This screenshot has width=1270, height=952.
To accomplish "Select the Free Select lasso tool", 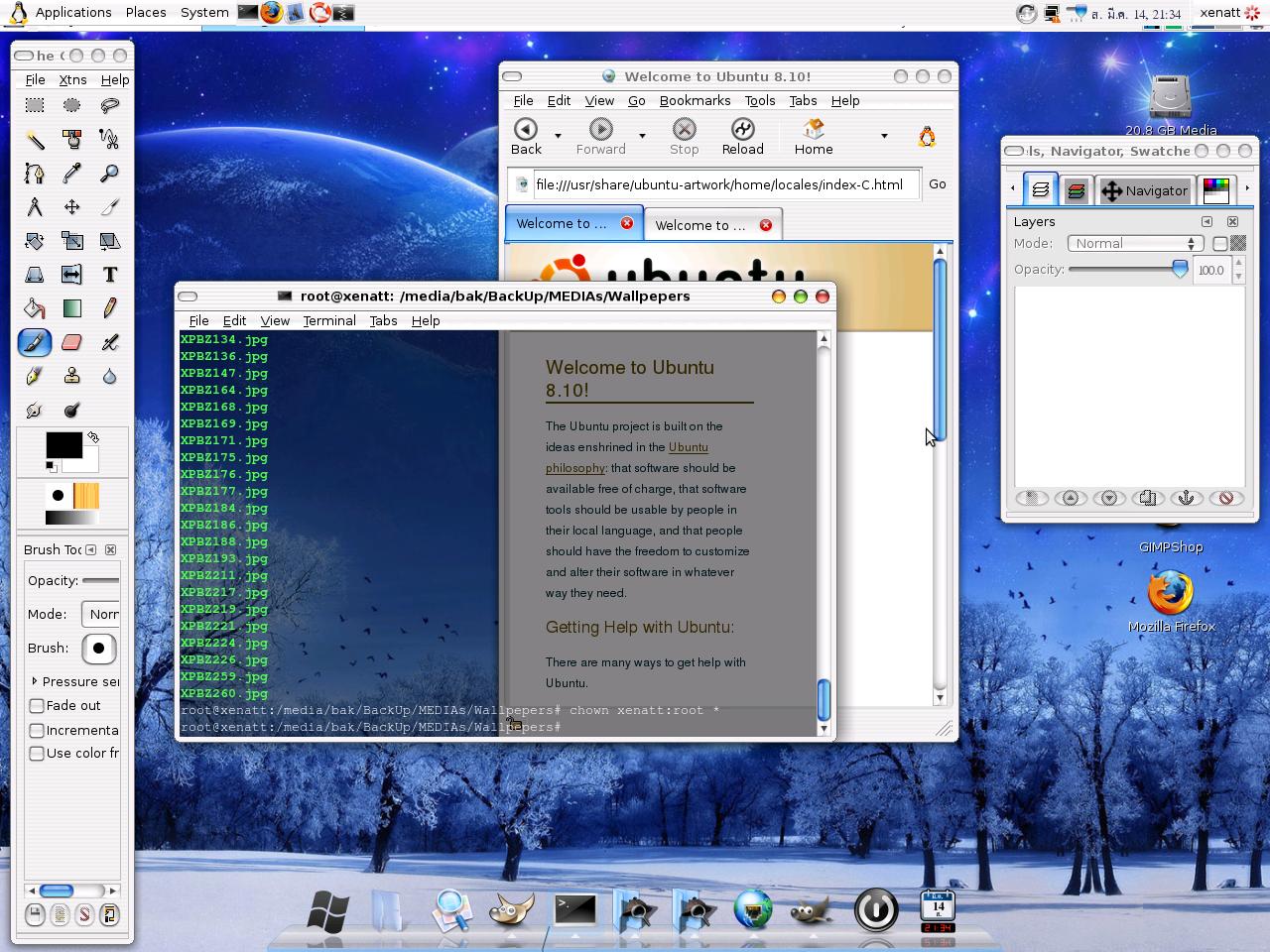I will [109, 106].
